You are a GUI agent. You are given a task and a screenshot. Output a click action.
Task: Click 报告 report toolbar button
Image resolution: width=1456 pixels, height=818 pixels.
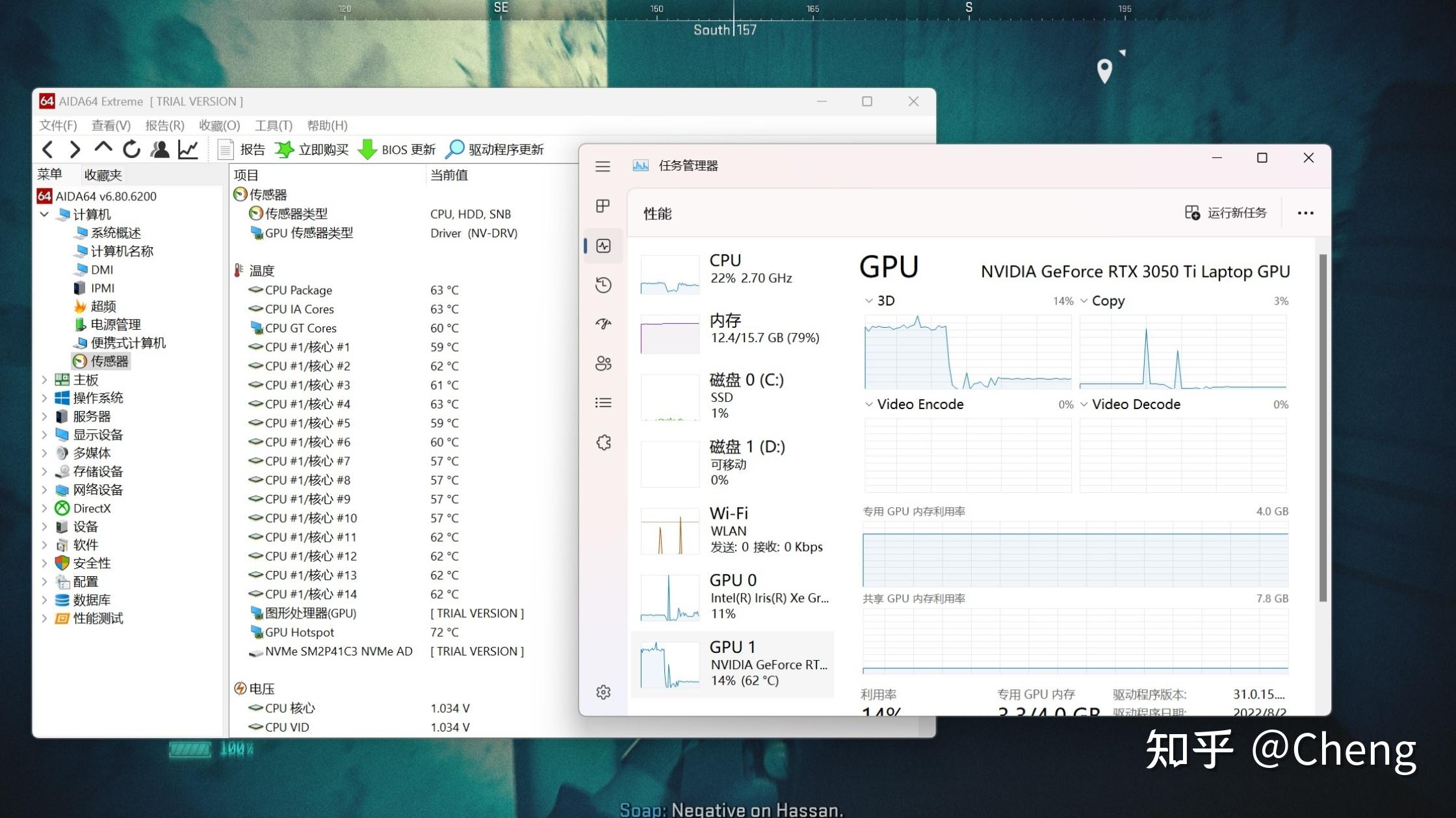point(242,150)
